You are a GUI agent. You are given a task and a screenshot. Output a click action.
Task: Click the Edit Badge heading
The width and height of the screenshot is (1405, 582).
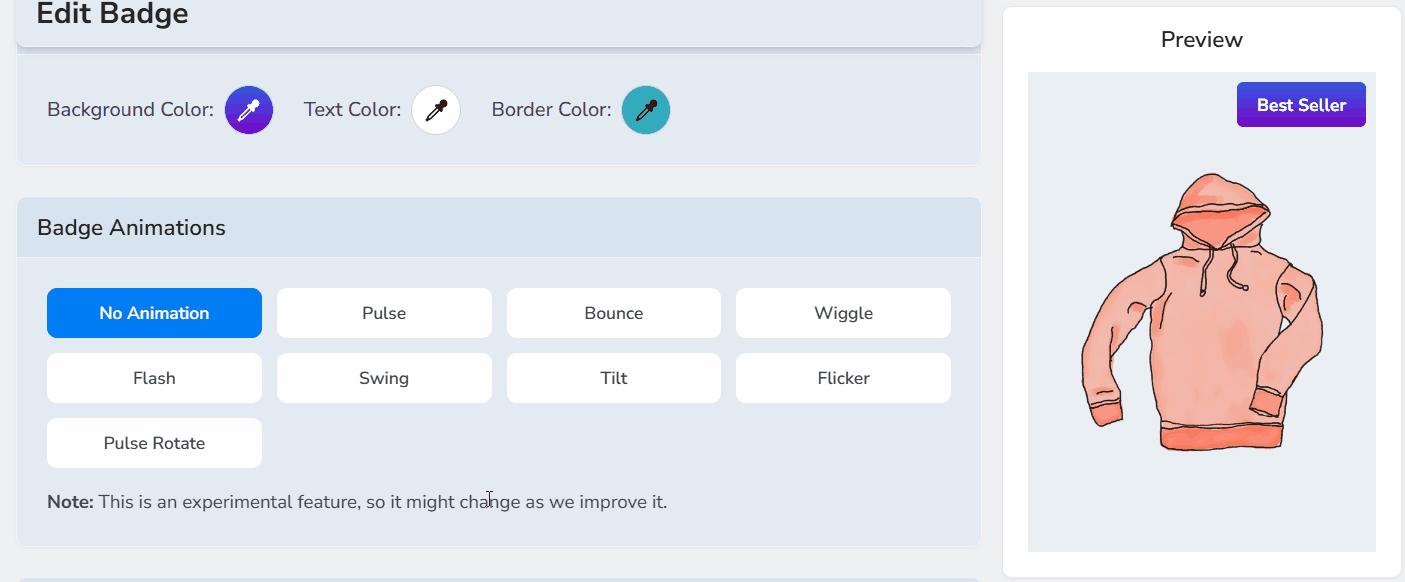112,15
